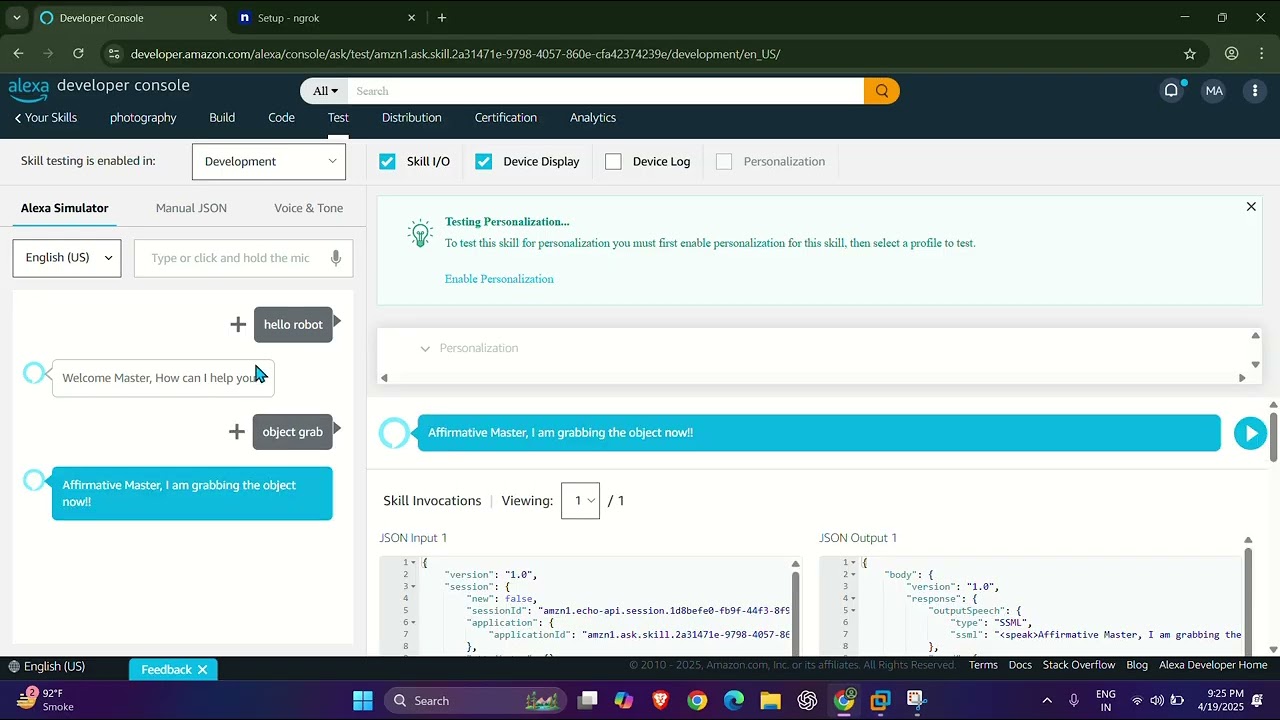Reload the browser page

click(78, 54)
